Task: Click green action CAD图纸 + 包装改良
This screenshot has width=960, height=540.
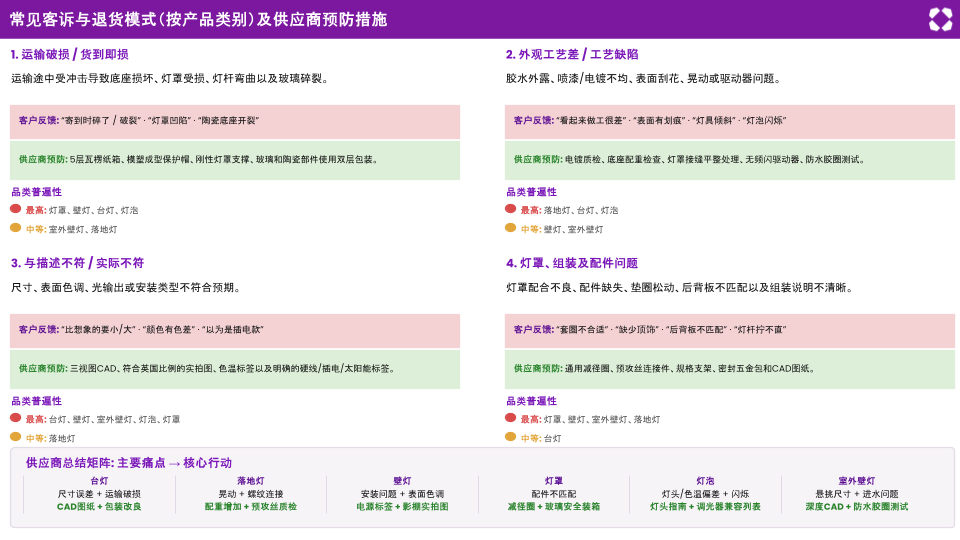Action: (x=99, y=507)
